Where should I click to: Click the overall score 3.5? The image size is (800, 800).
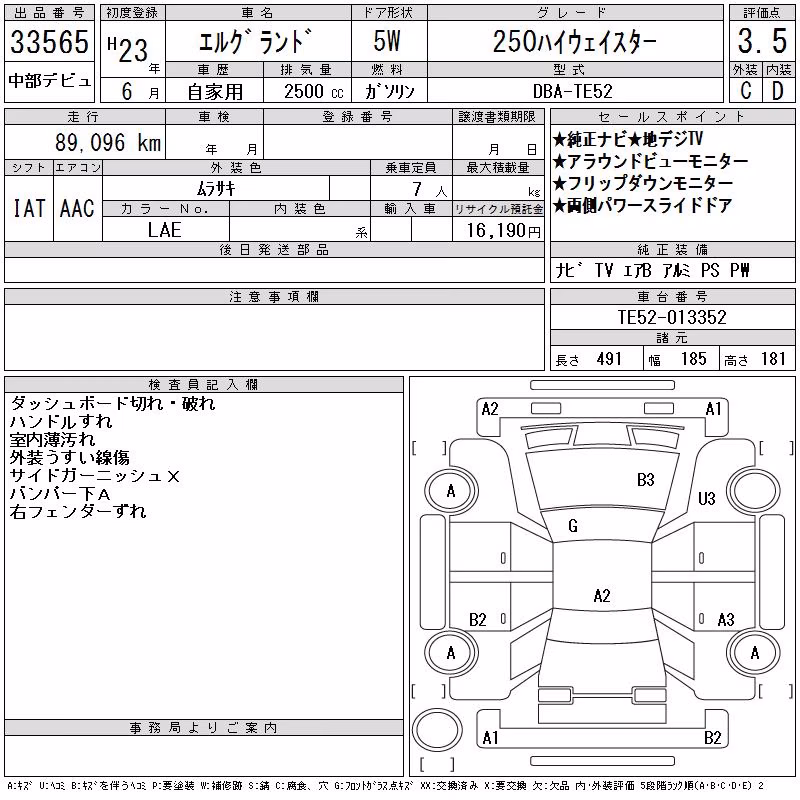pos(762,41)
